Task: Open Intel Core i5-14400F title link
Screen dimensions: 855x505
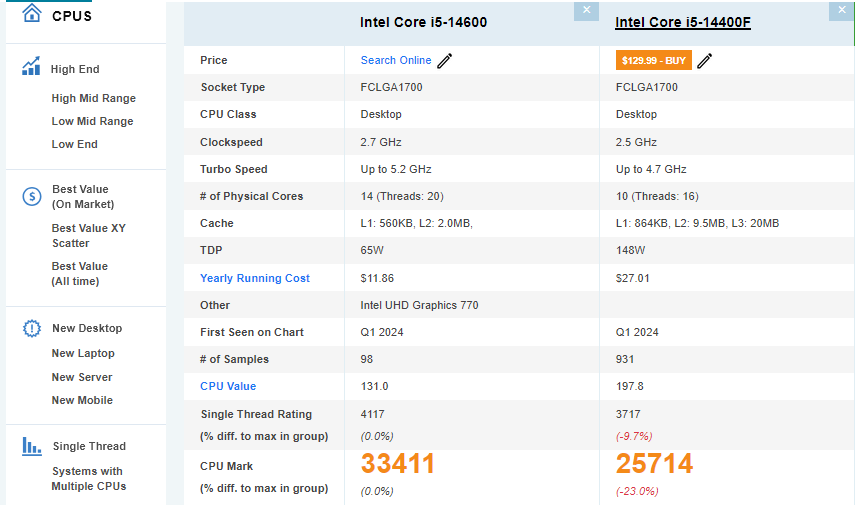Action: (x=683, y=22)
